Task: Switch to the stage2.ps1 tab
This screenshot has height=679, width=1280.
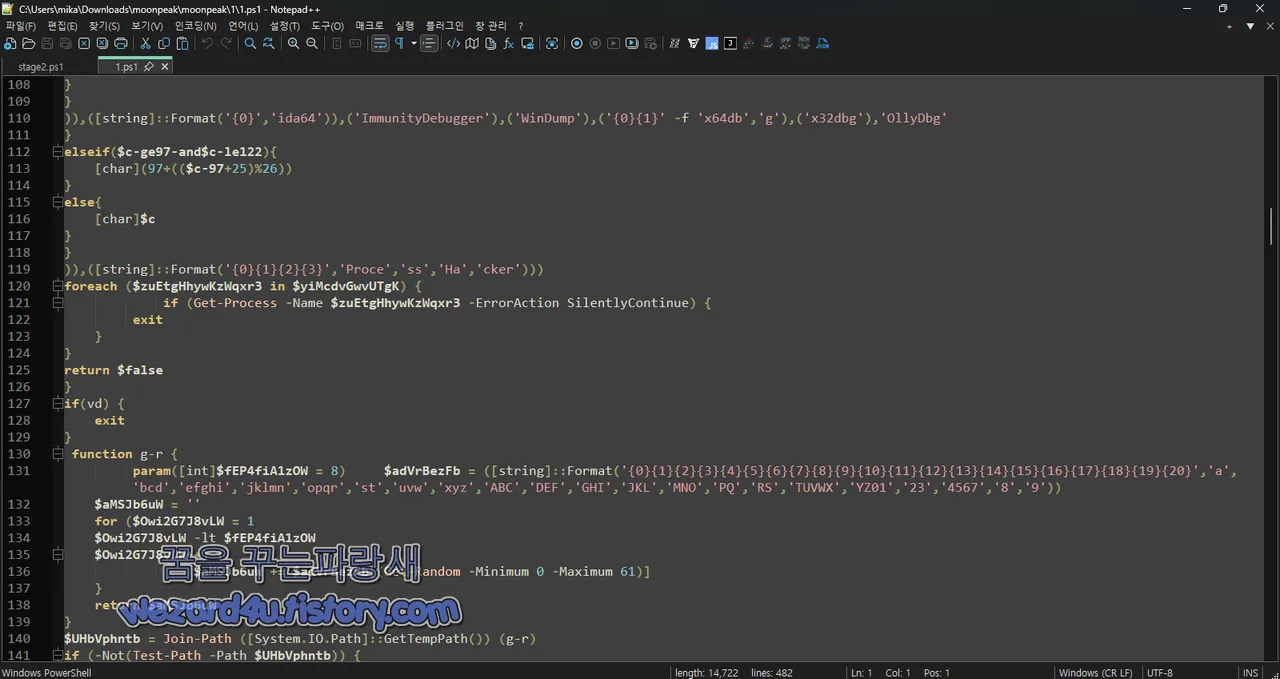Action: coord(40,67)
